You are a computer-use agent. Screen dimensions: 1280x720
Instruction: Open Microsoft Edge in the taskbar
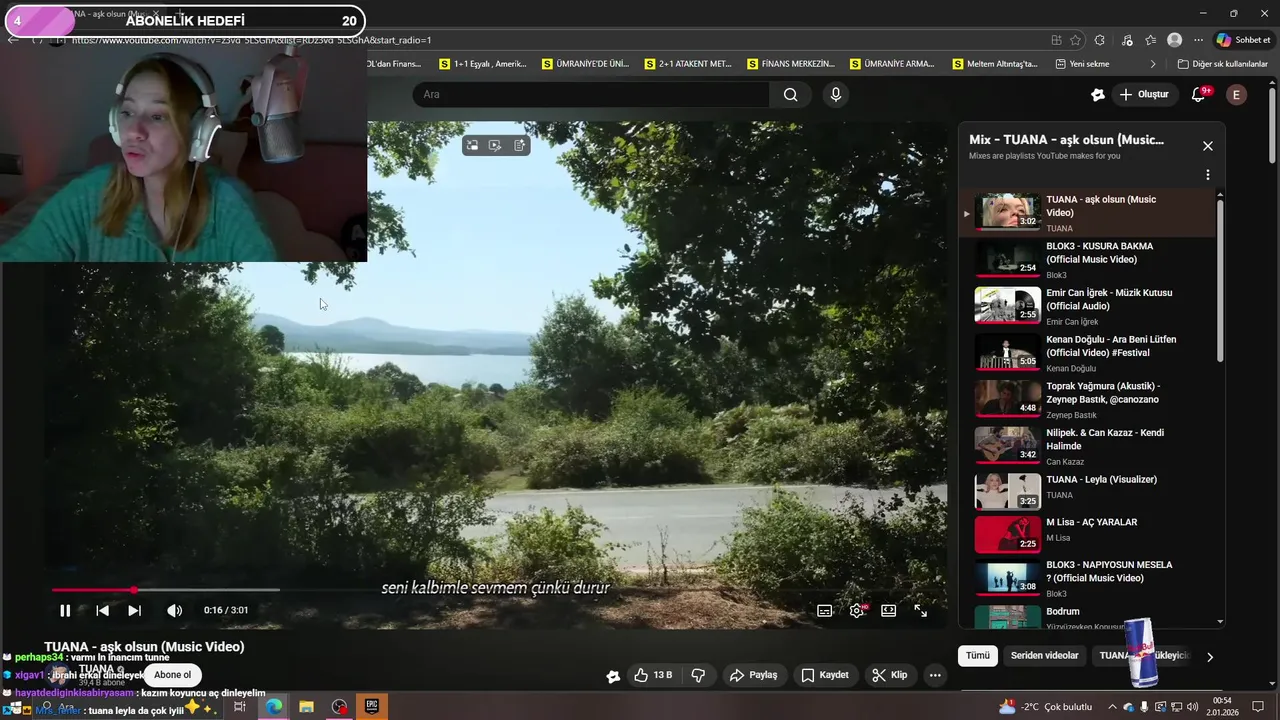point(273,707)
